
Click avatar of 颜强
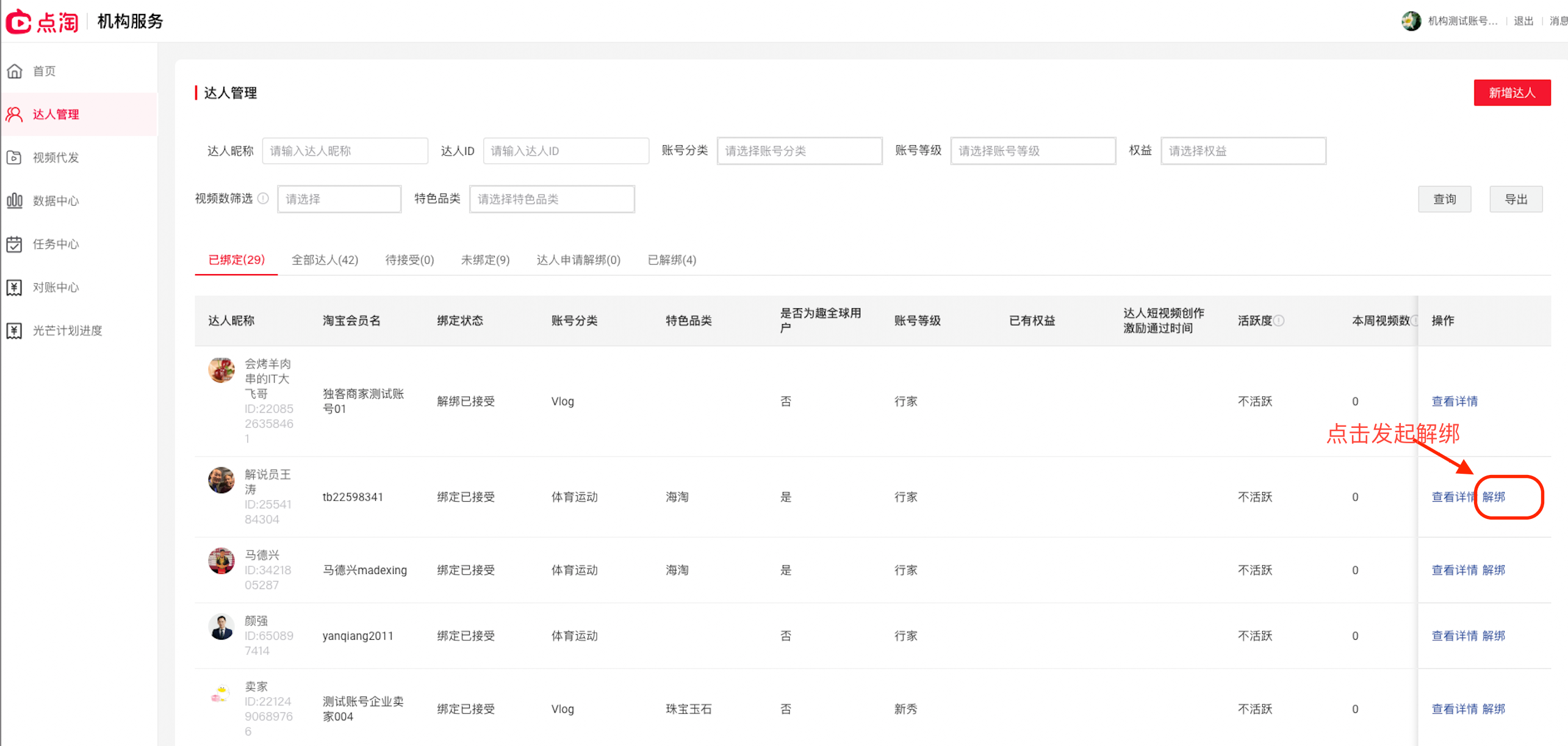click(221, 628)
